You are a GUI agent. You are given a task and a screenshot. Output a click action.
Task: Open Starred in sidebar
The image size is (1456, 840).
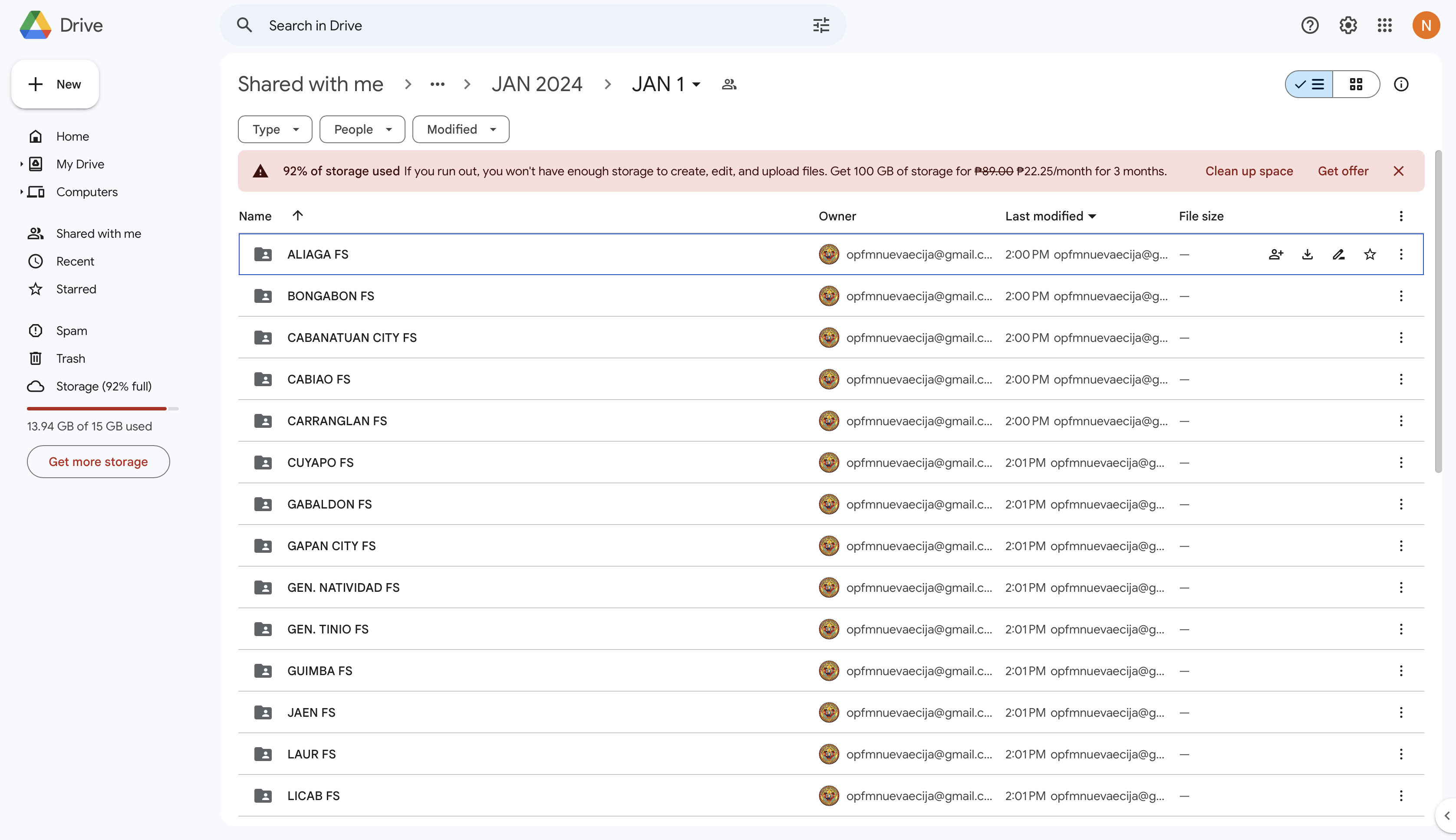76,289
